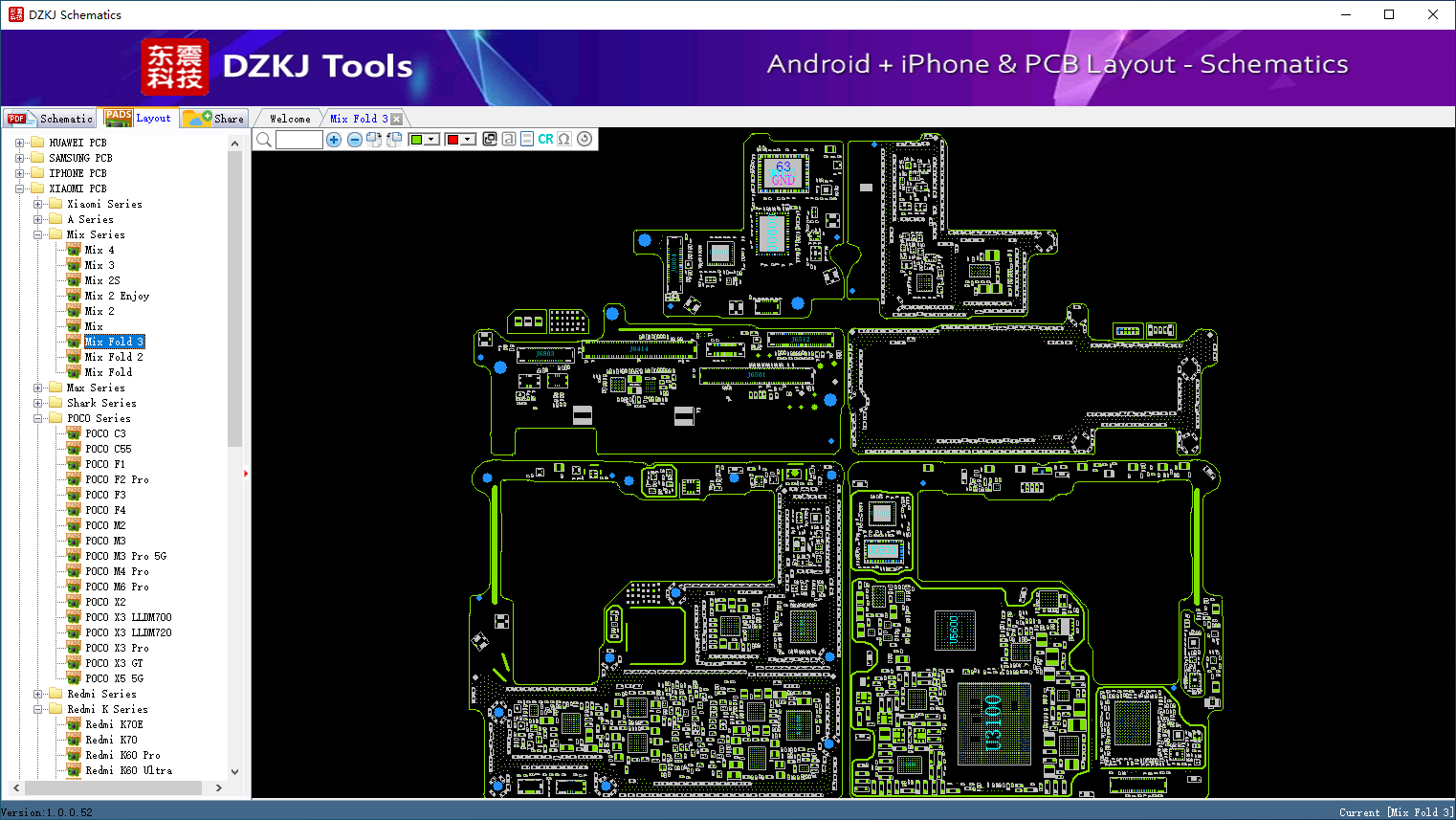
Task: Click the blue layer-stack icon in the toolbar
Action: tap(527, 139)
